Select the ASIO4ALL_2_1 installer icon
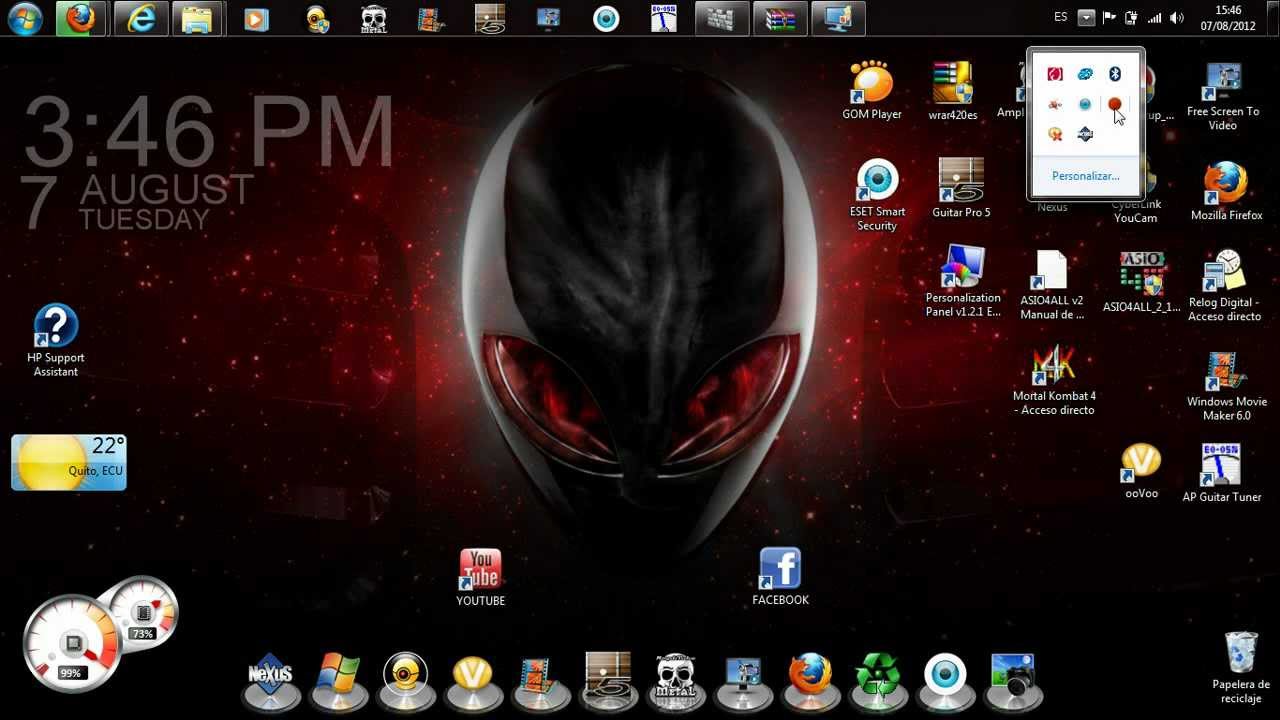 1141,282
